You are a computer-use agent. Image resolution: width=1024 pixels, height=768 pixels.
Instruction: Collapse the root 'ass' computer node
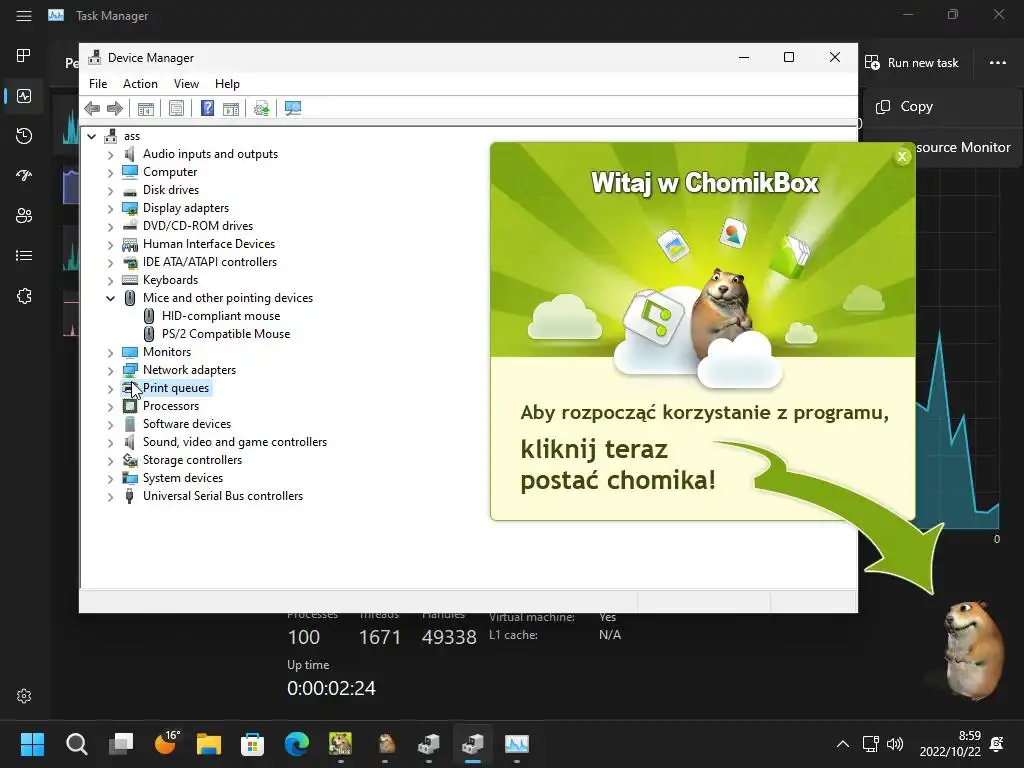[x=92, y=136]
